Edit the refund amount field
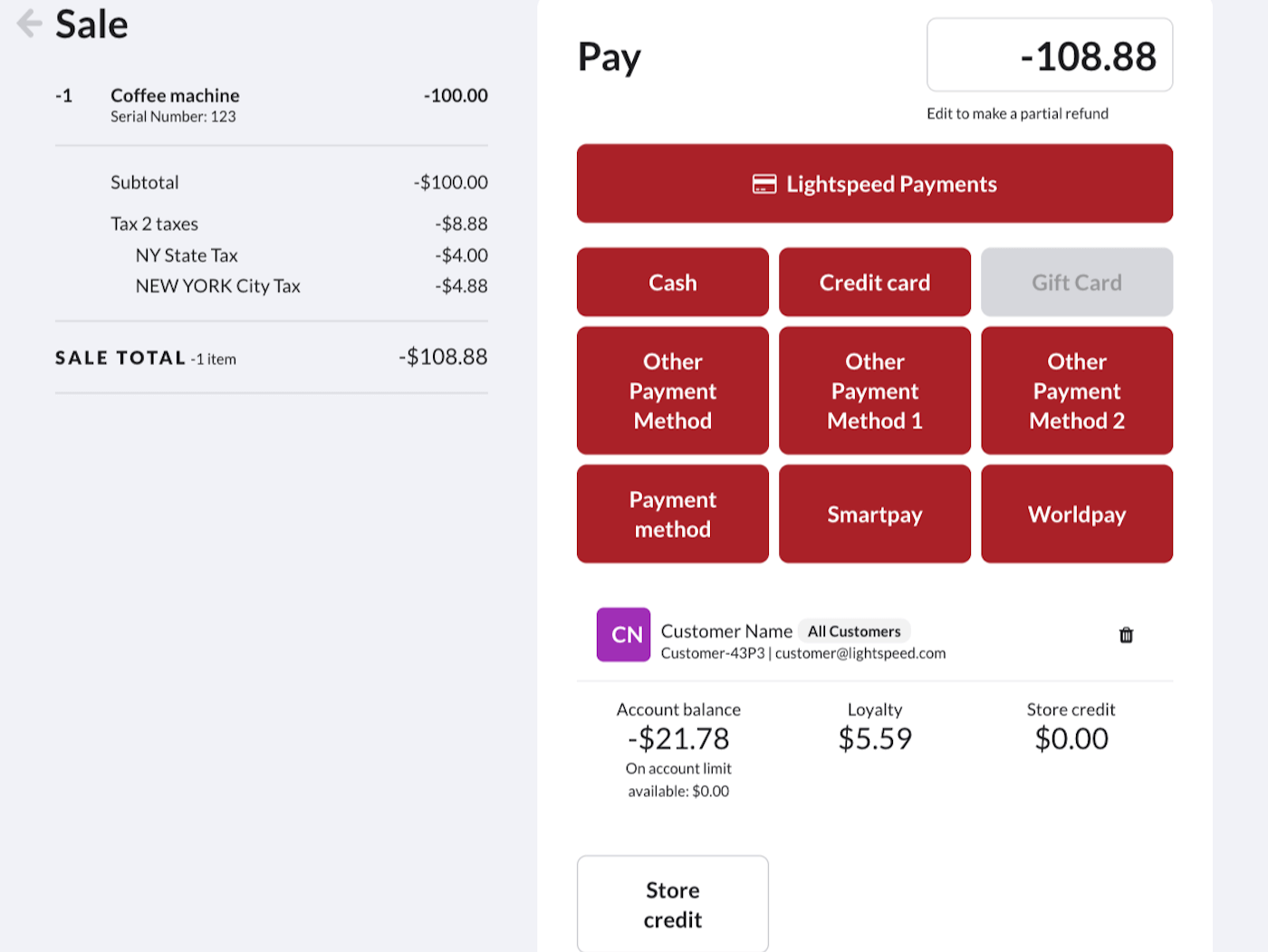 coord(1049,56)
